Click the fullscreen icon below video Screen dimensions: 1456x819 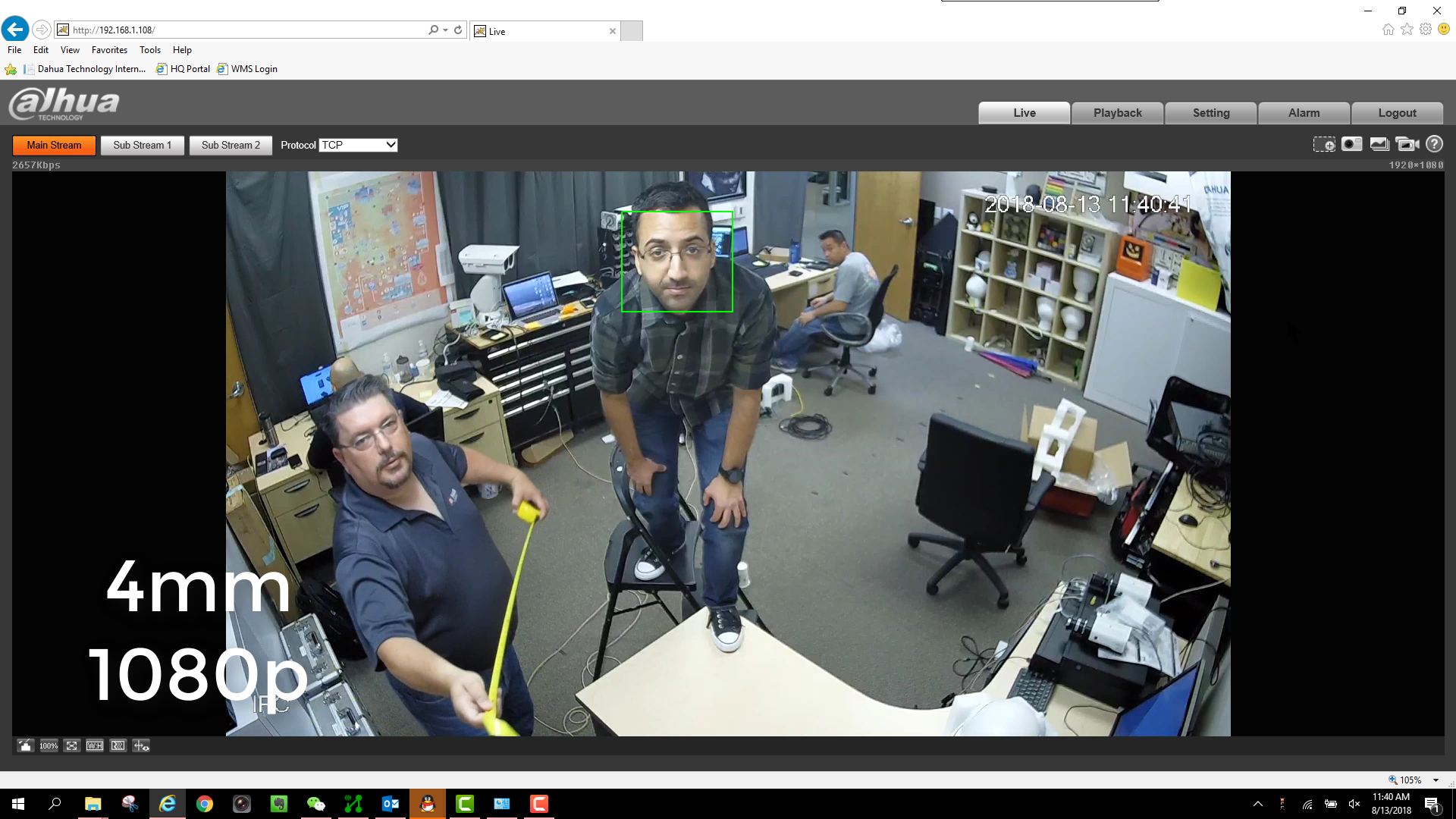71,745
